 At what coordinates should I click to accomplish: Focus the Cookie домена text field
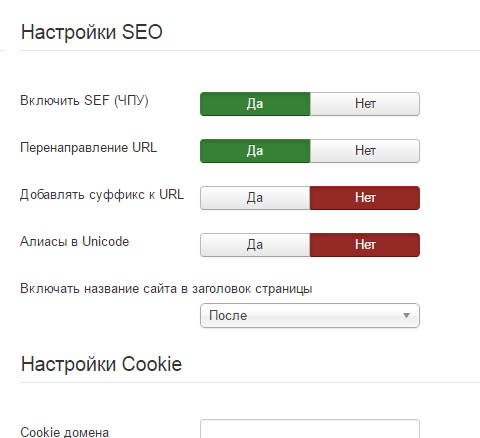pos(310,429)
